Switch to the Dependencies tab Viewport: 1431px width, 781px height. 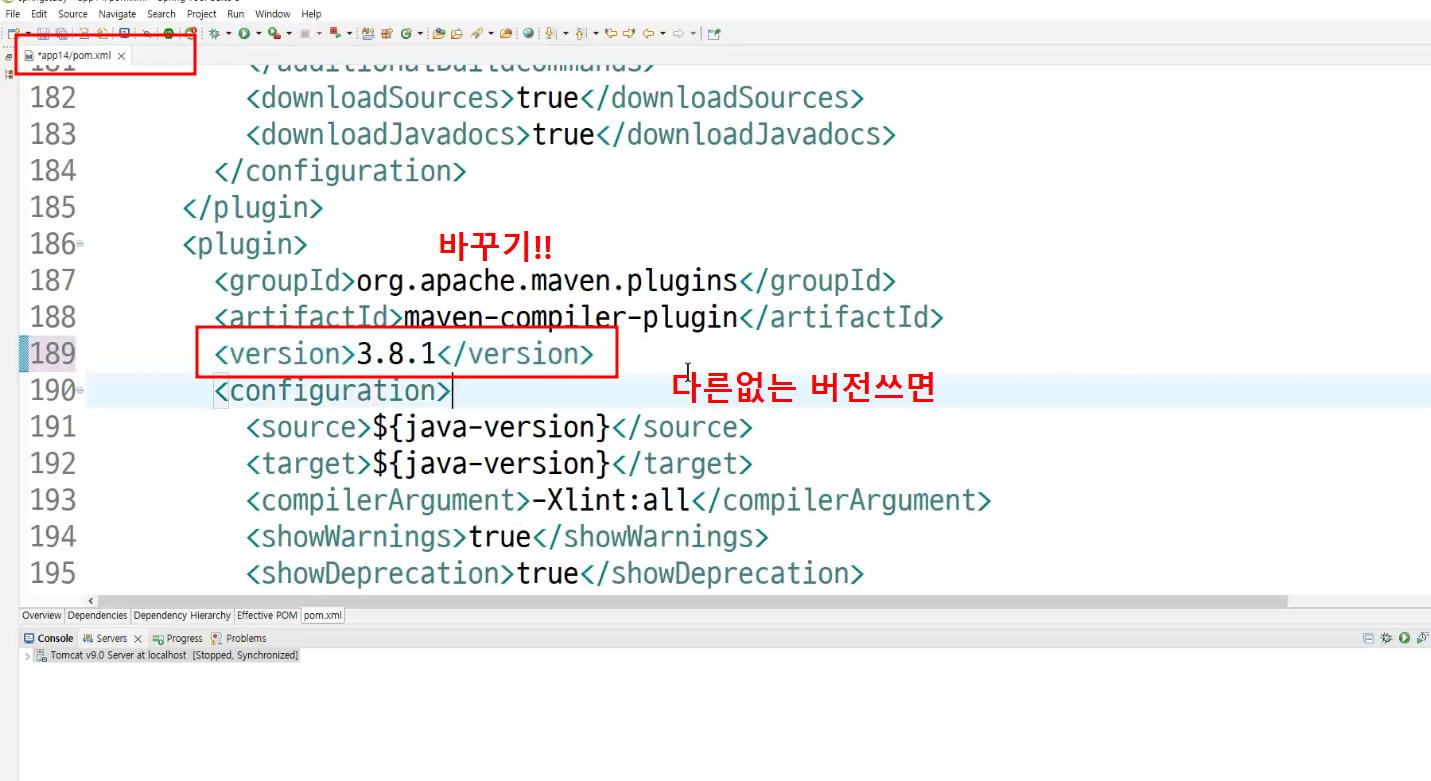(98, 616)
